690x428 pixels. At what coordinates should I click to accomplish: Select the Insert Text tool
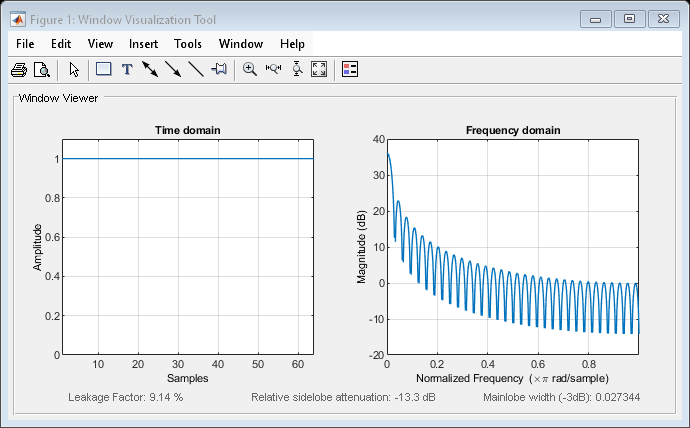pos(127,70)
